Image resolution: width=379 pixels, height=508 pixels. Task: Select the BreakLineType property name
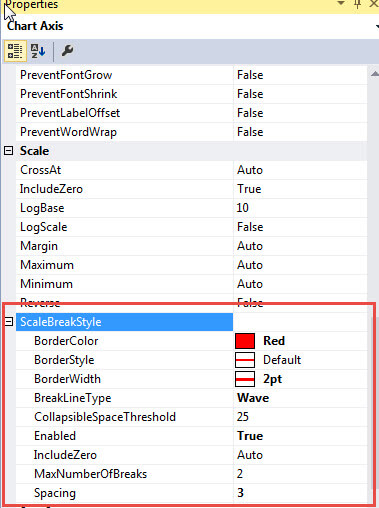point(73,398)
